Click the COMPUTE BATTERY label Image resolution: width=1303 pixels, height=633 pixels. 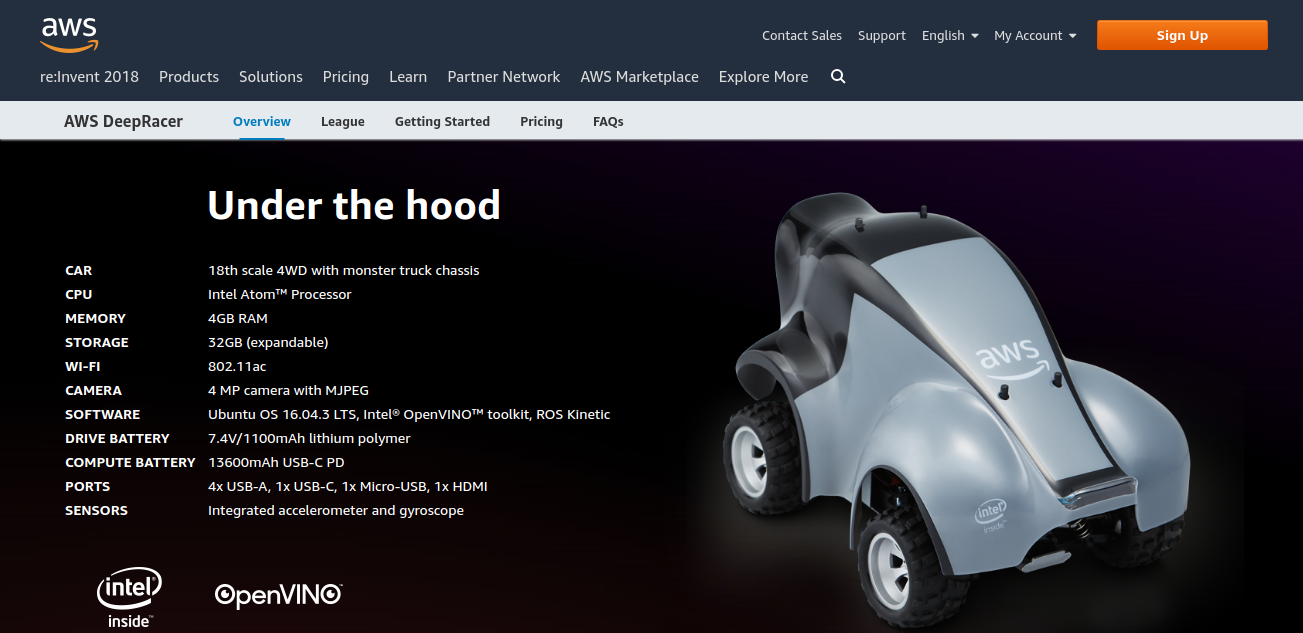coord(131,462)
